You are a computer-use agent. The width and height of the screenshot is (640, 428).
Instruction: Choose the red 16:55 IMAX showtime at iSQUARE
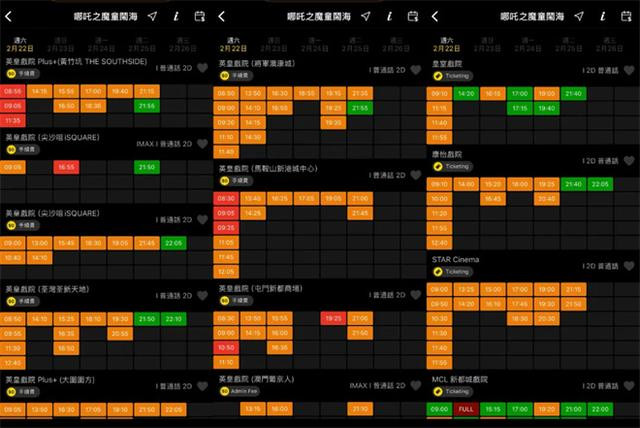pos(66,167)
